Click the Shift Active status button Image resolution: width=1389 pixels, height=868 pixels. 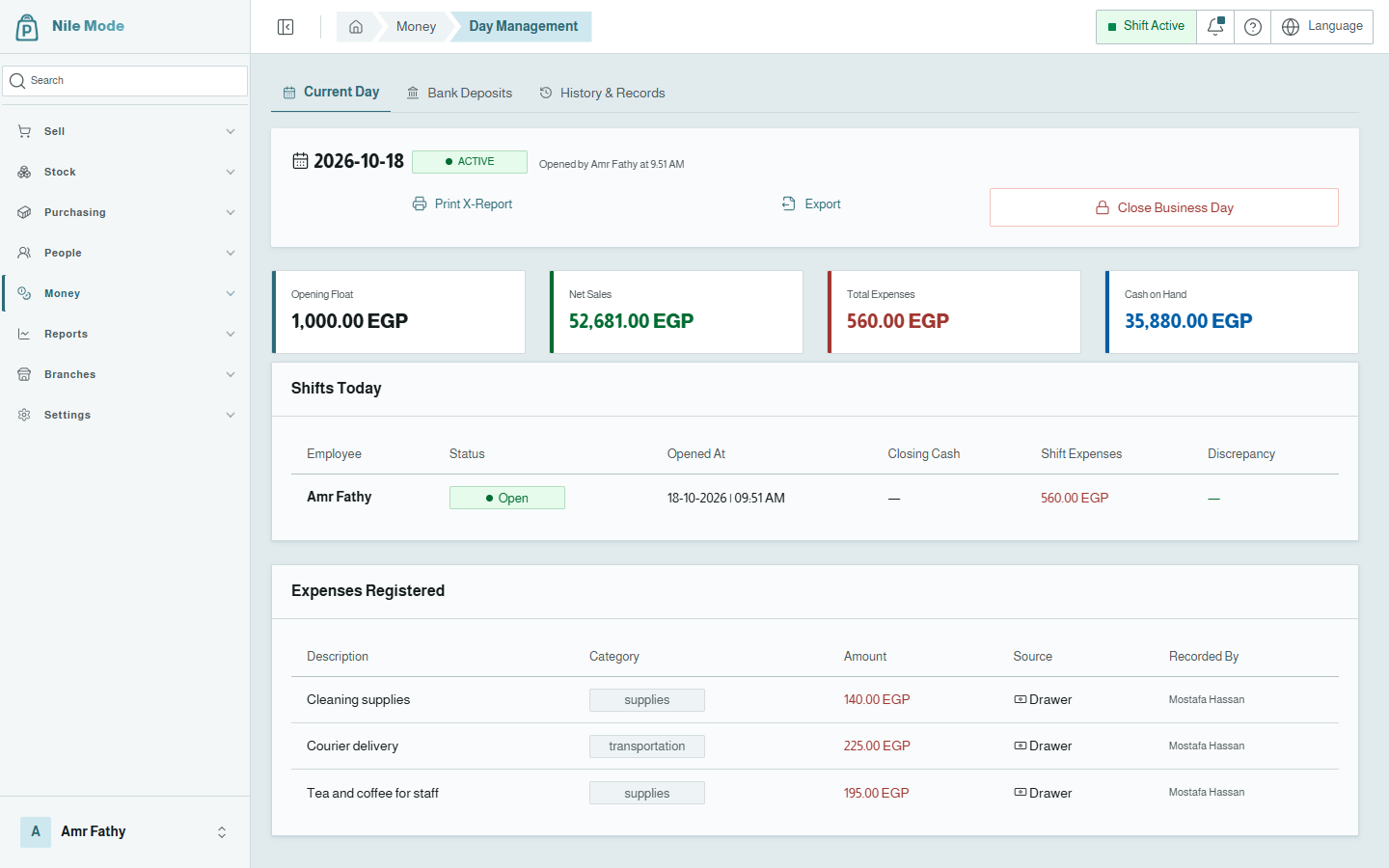[x=1146, y=27]
